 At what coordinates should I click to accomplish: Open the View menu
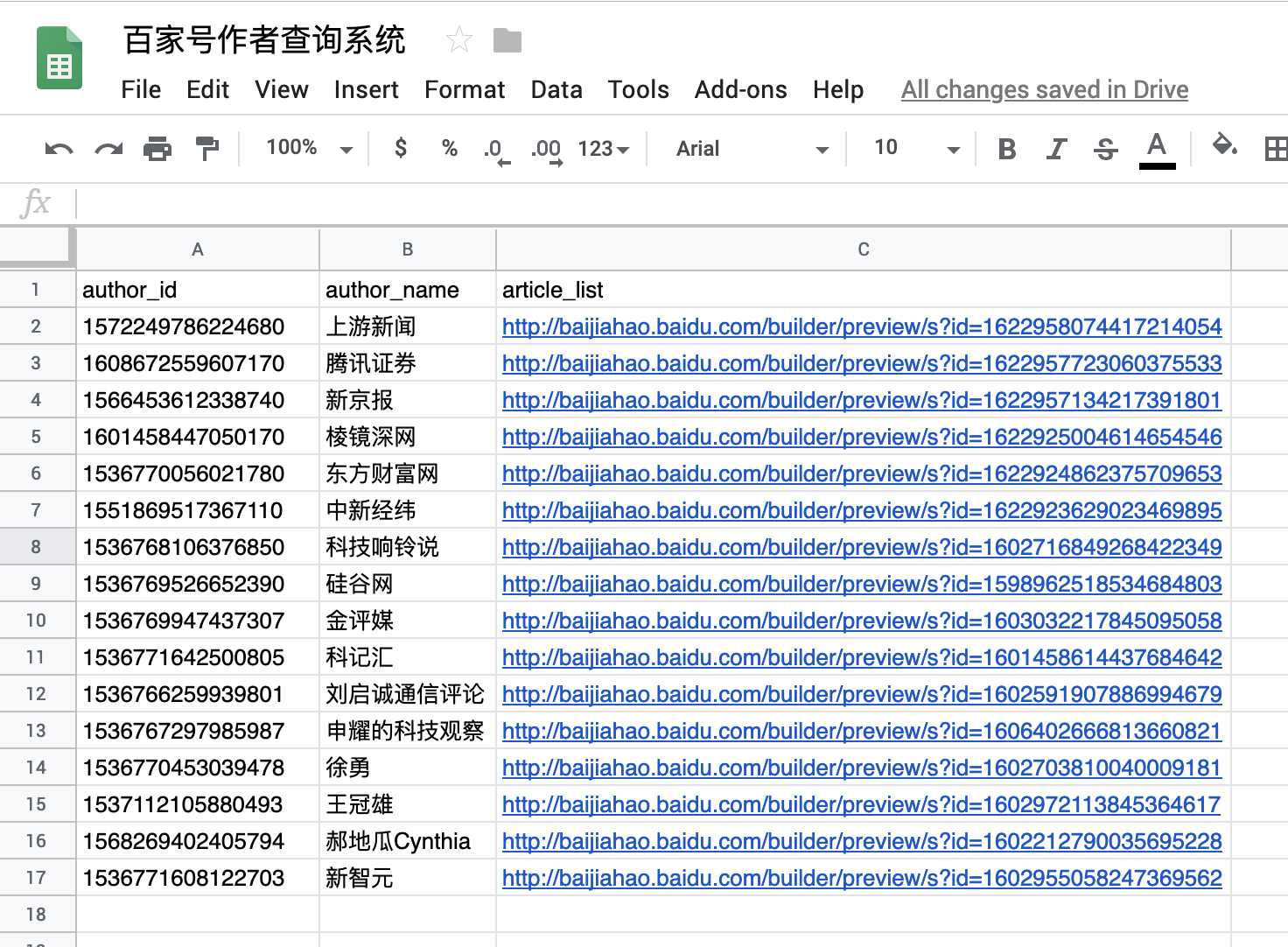click(282, 89)
